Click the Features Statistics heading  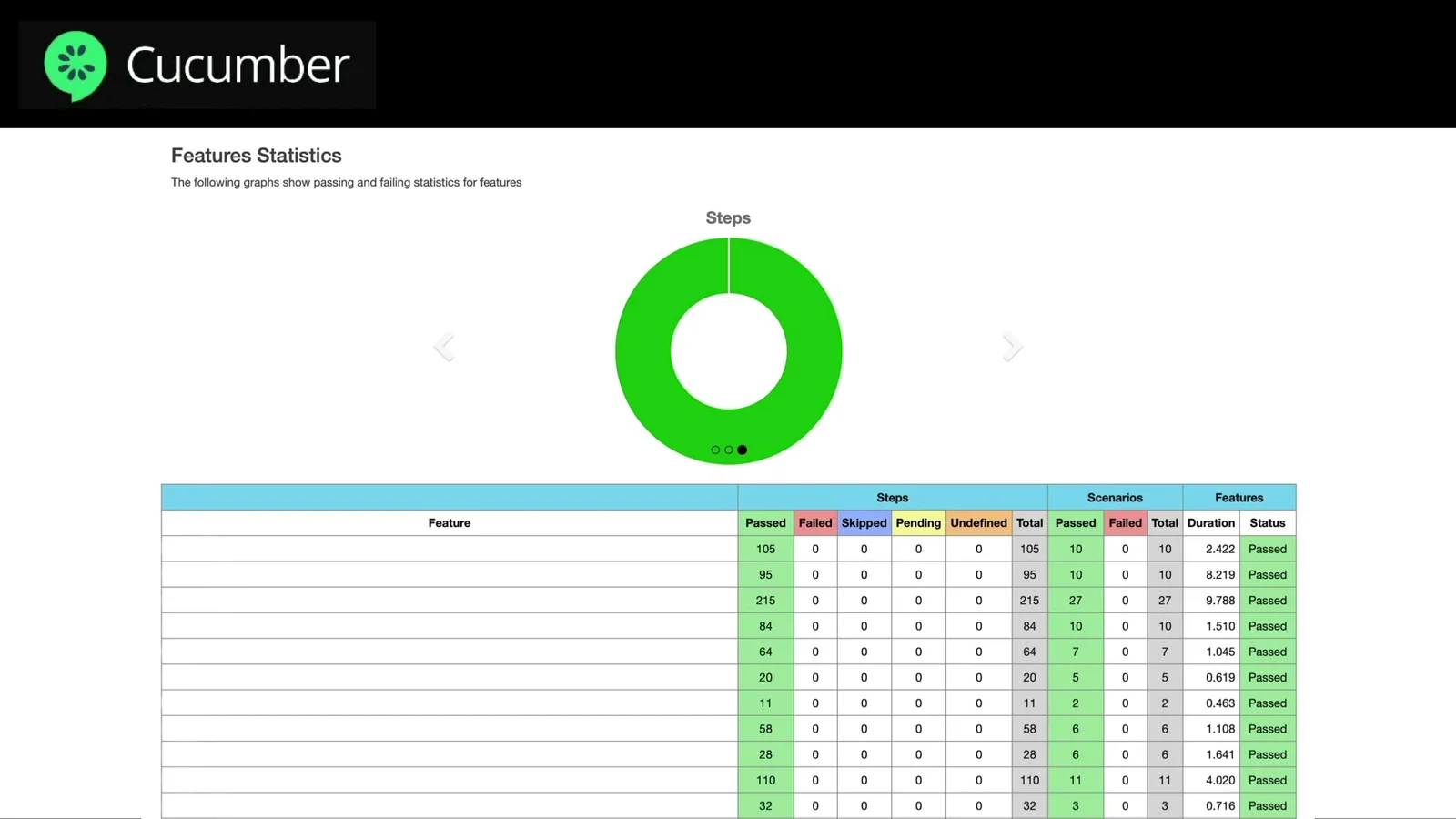click(257, 156)
